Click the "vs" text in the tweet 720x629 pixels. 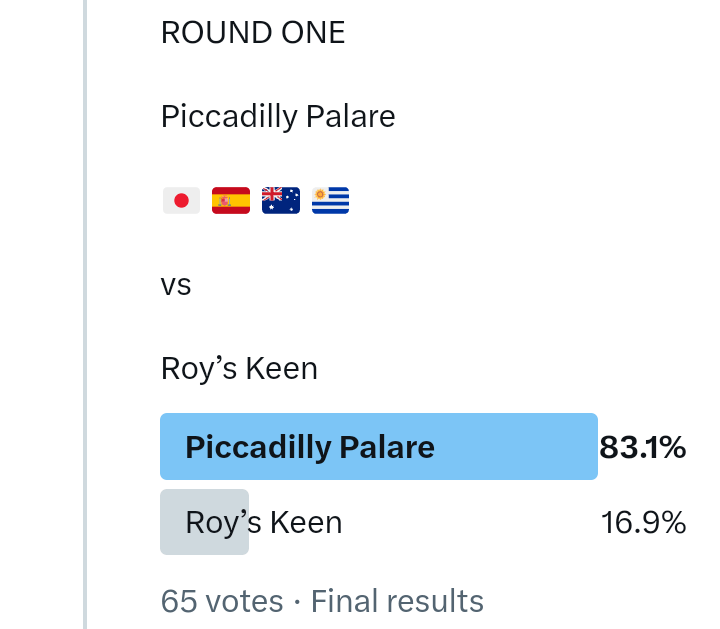(x=176, y=285)
